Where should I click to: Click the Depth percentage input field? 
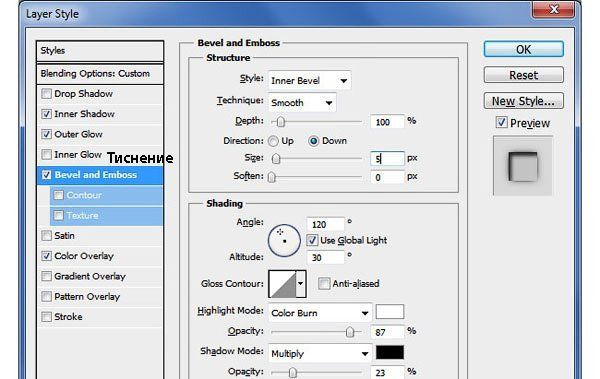tap(387, 122)
